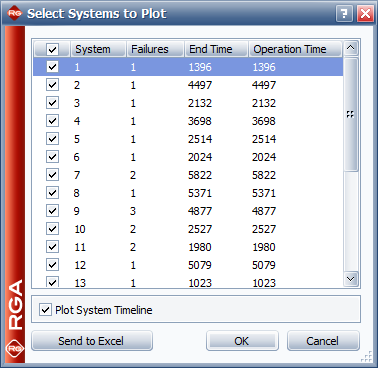
Task: Toggle the Plot System Timeline checkbox
Action: (x=45, y=310)
